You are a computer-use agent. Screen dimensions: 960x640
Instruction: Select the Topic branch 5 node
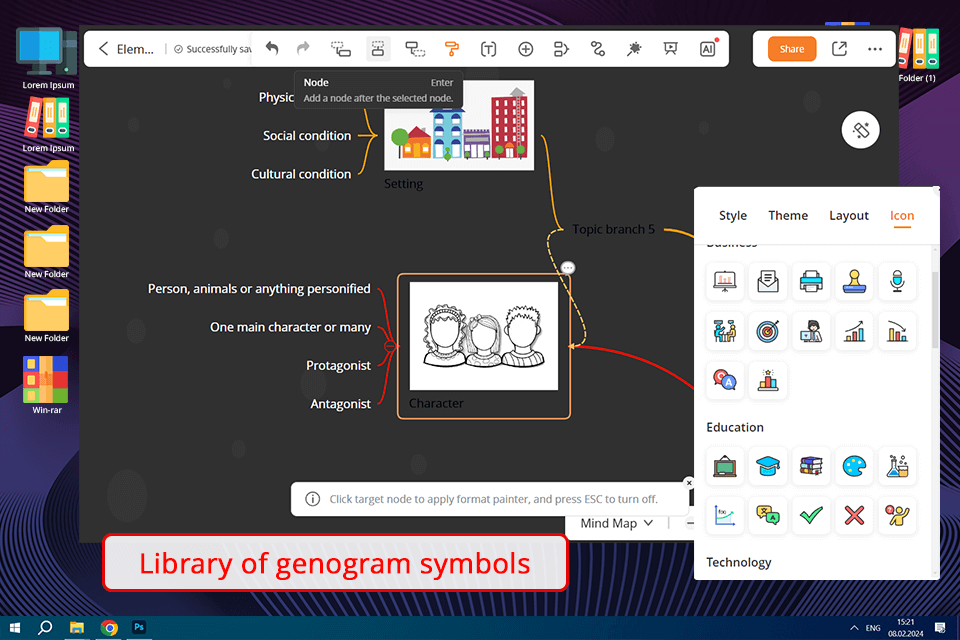(x=613, y=229)
